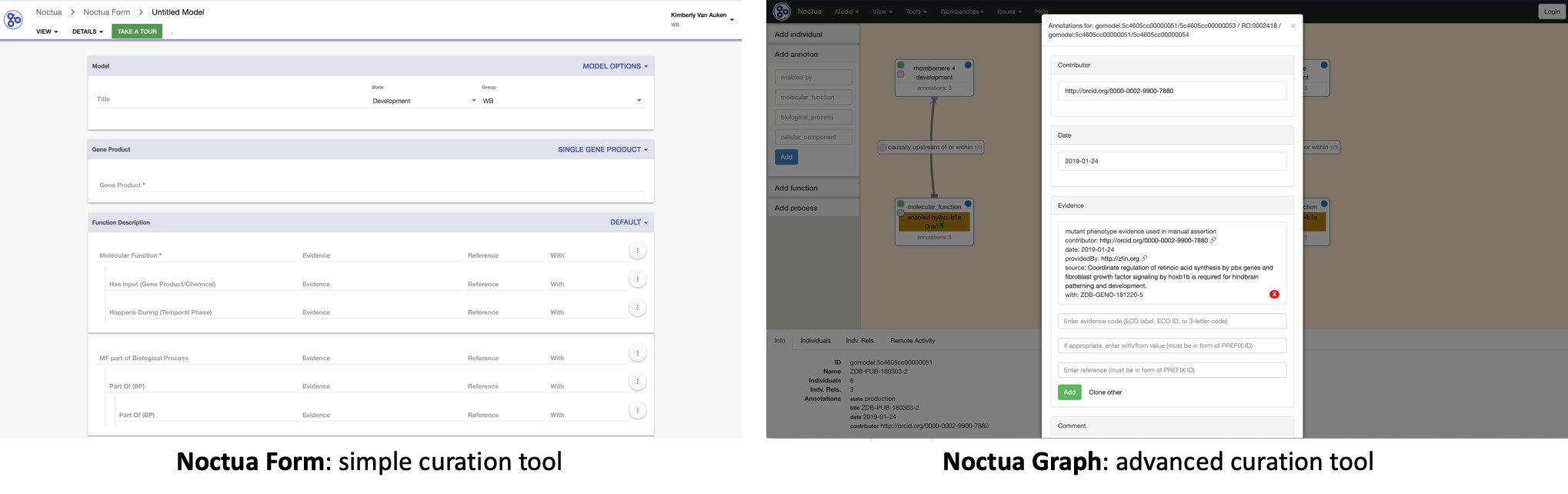1568x494 pixels.
Task: Click the Enter reference input field
Action: 1172,370
